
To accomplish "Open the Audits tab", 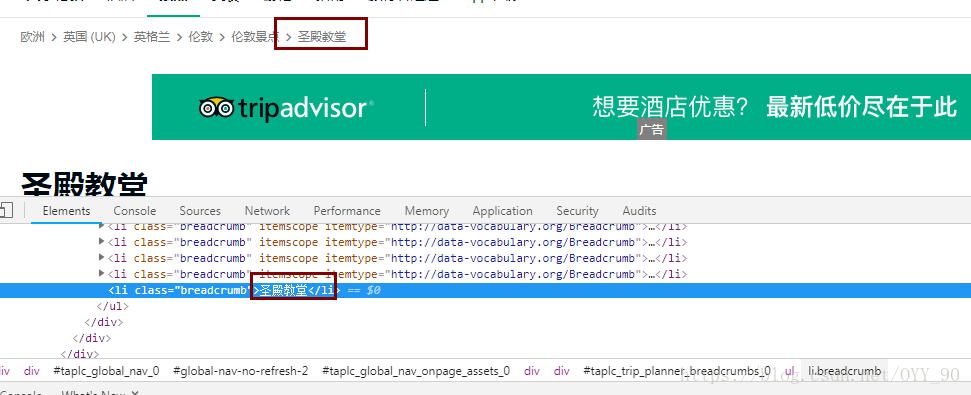I will pyautogui.click(x=639, y=211).
